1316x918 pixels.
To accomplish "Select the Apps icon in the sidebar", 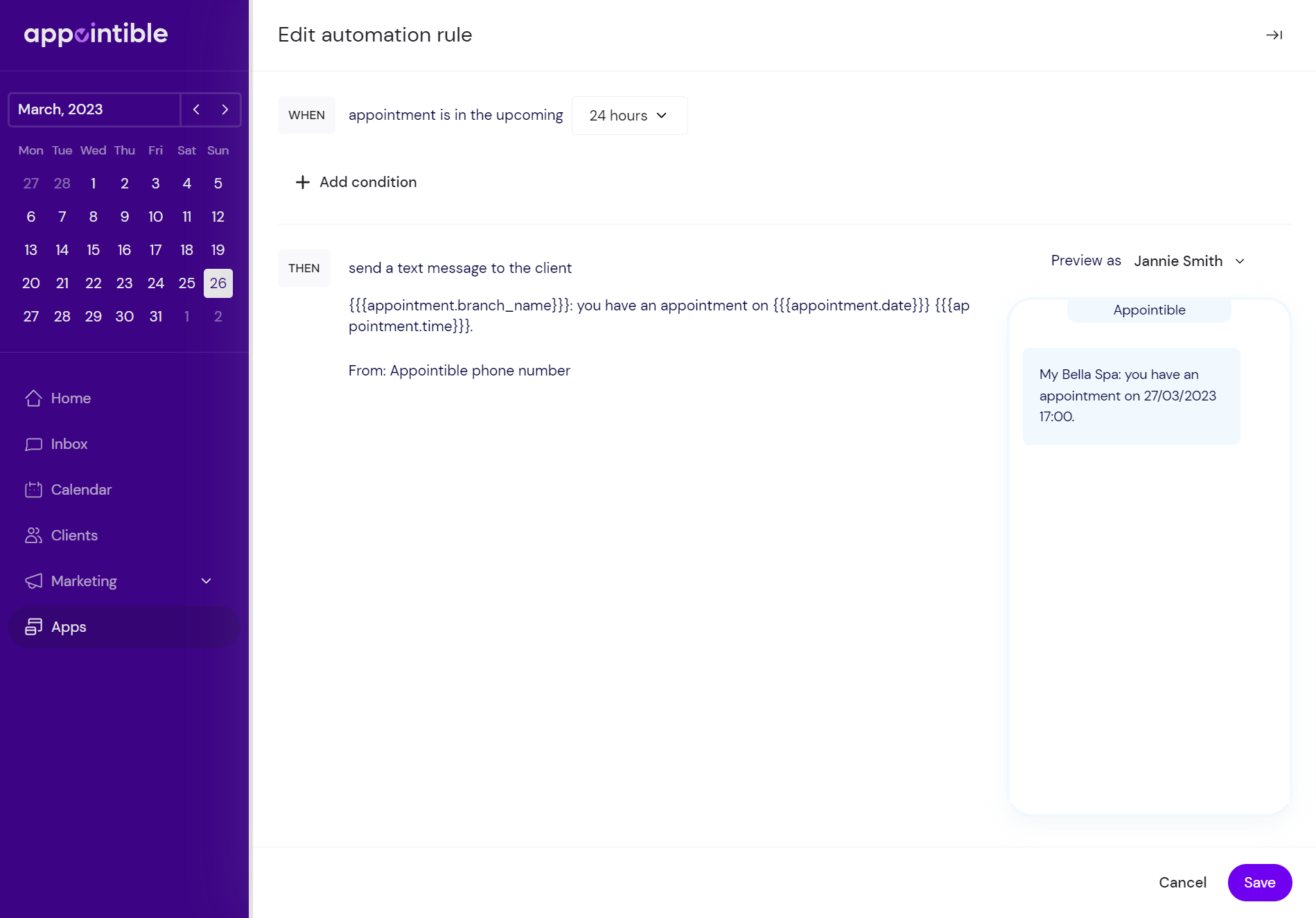I will click(x=33, y=626).
